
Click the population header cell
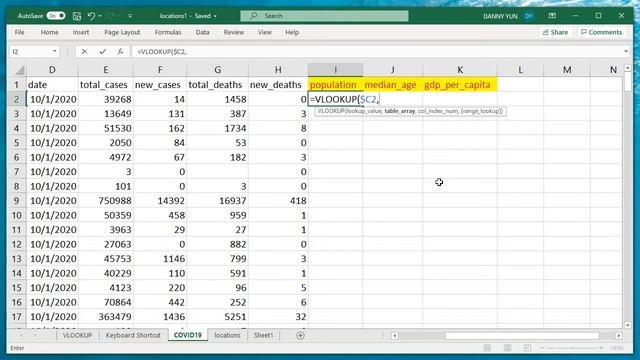coord(335,84)
